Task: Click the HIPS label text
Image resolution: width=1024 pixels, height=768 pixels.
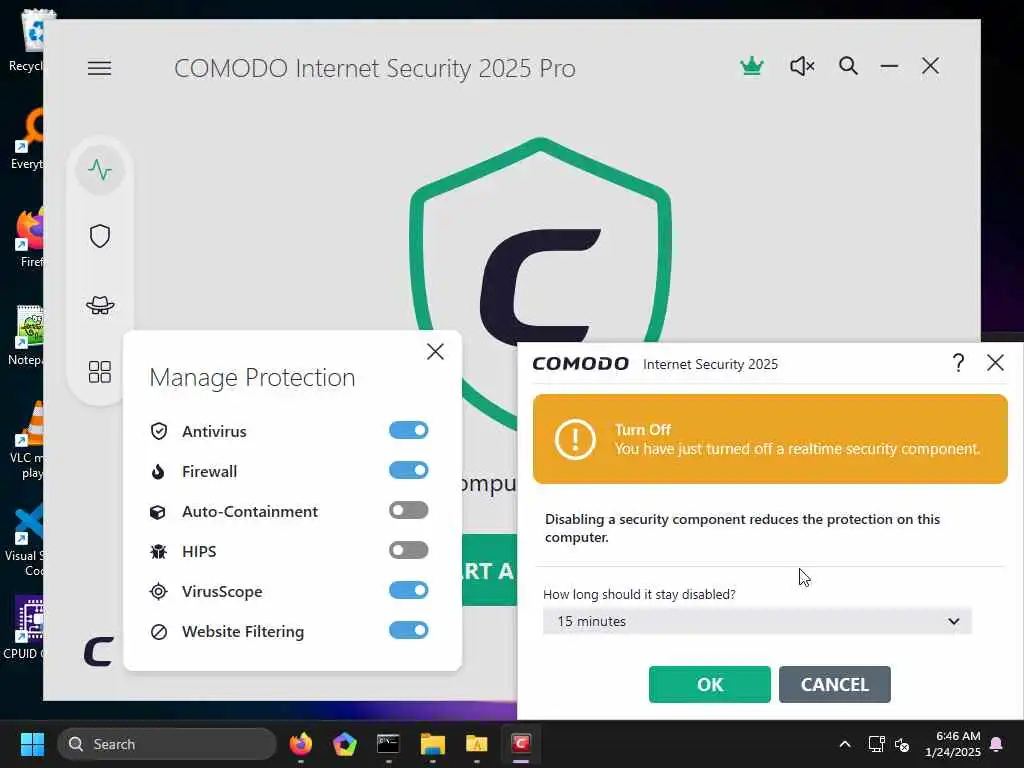Action: [x=199, y=552]
